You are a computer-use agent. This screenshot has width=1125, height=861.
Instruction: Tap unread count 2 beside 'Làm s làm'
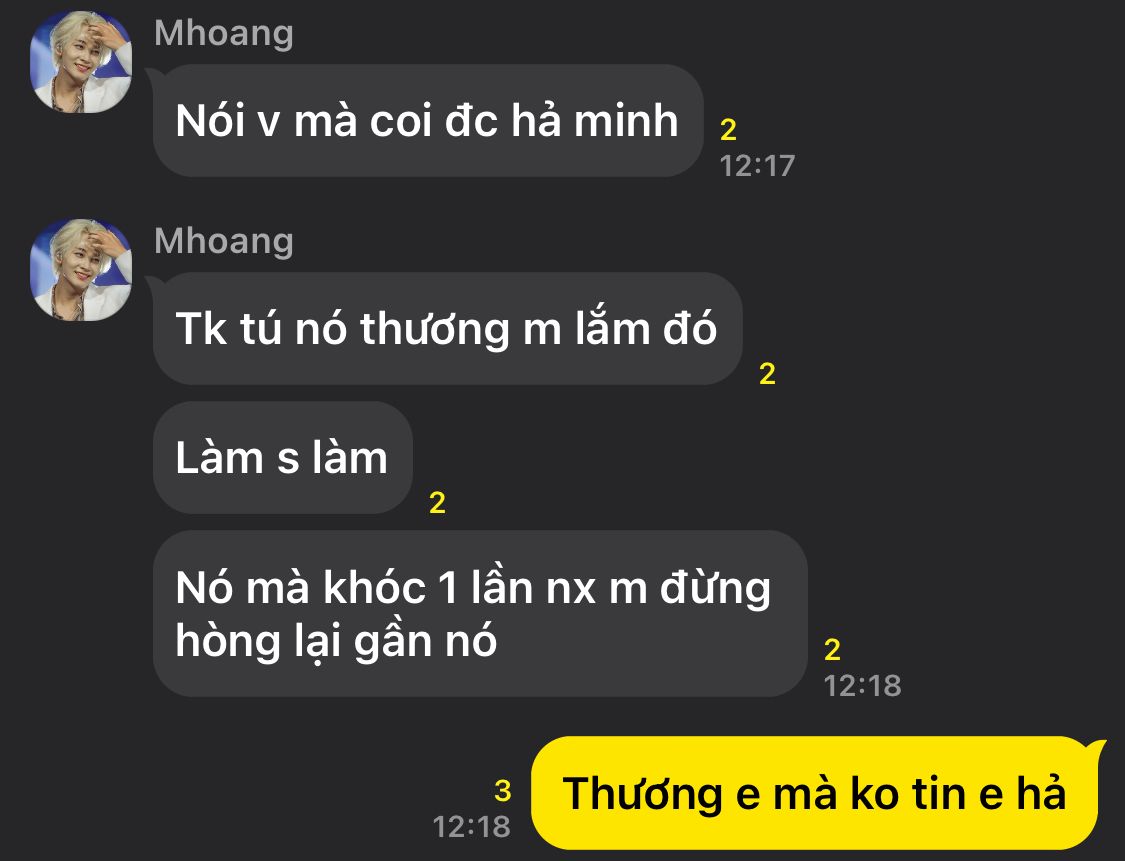[437, 503]
